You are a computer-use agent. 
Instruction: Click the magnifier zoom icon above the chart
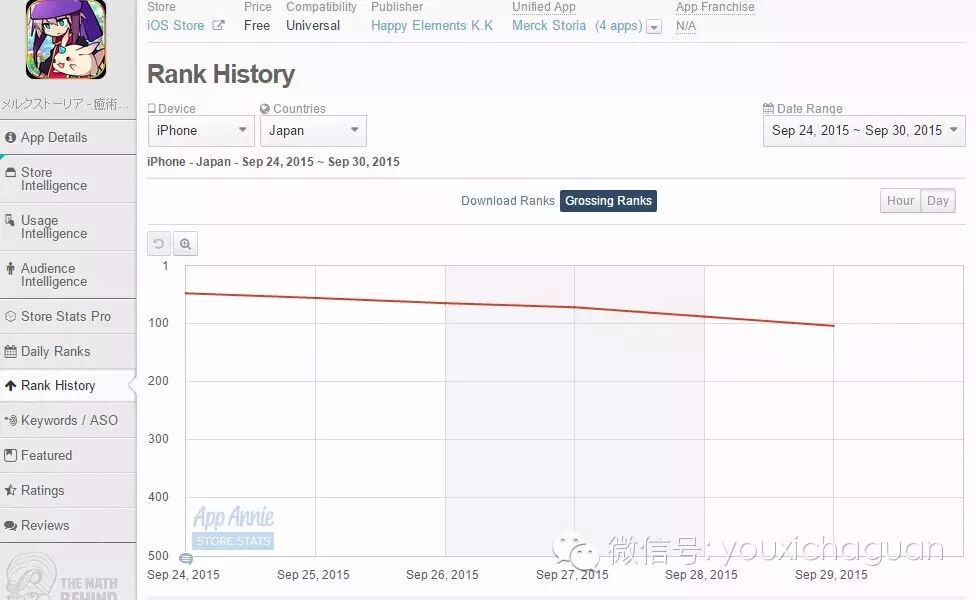(x=186, y=243)
